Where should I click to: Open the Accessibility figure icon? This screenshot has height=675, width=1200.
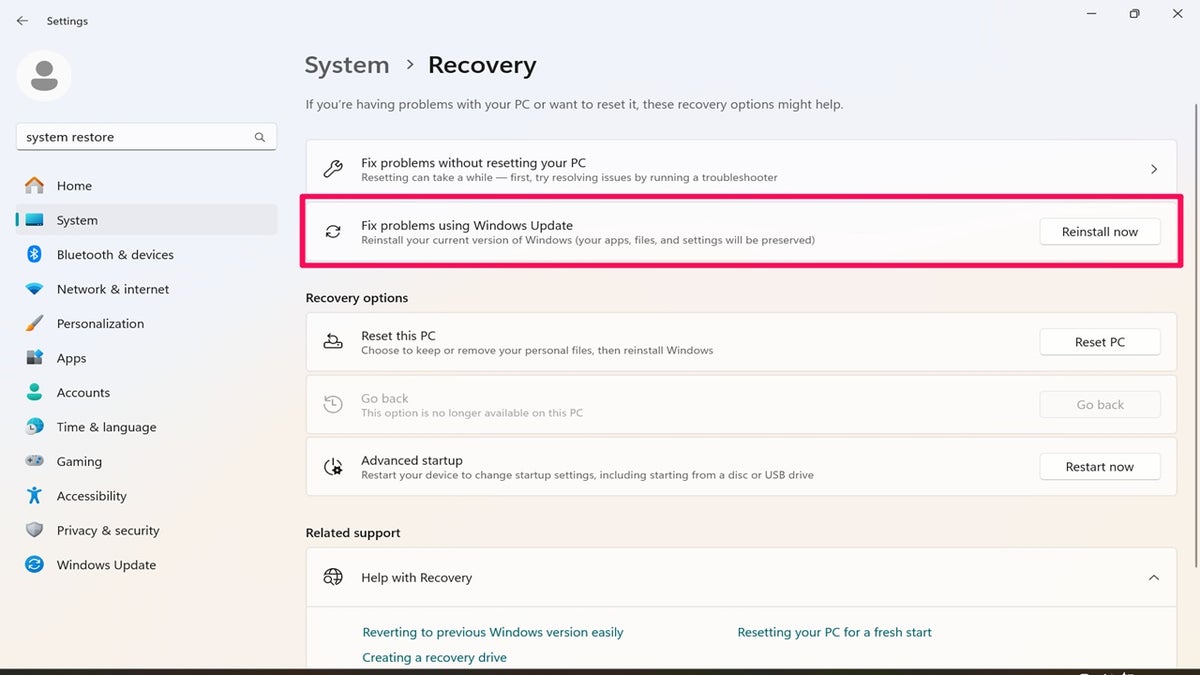34,496
